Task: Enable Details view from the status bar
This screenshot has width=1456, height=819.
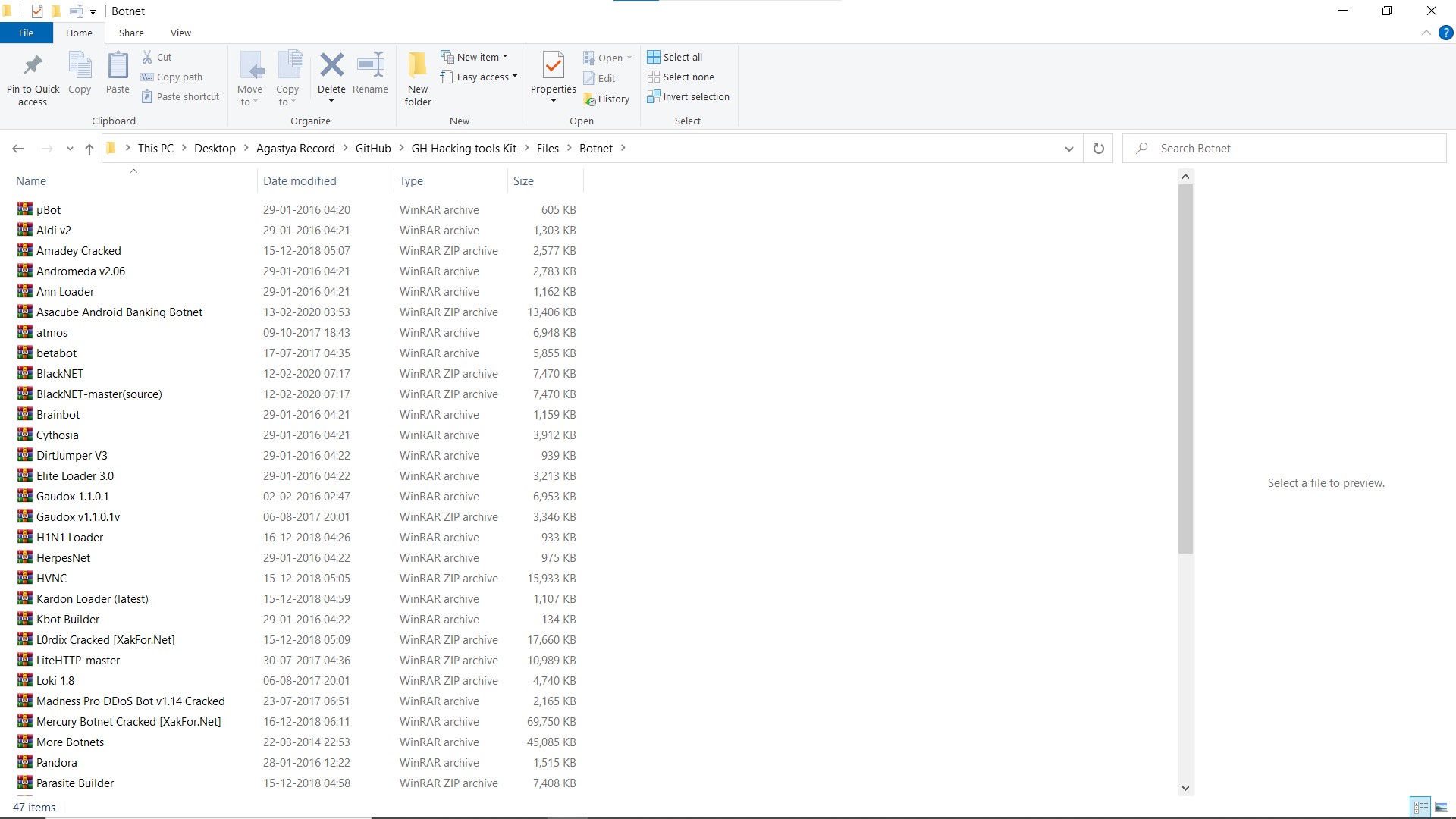Action: pos(1421,807)
